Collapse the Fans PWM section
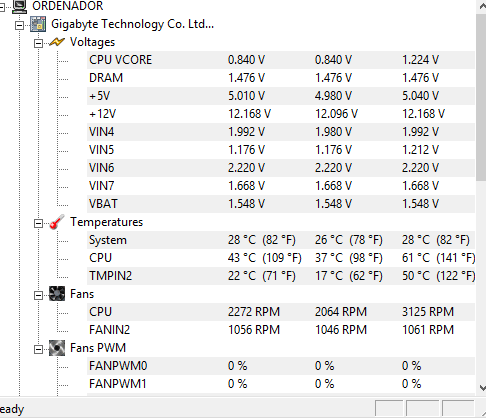 pyautogui.click(x=38, y=349)
